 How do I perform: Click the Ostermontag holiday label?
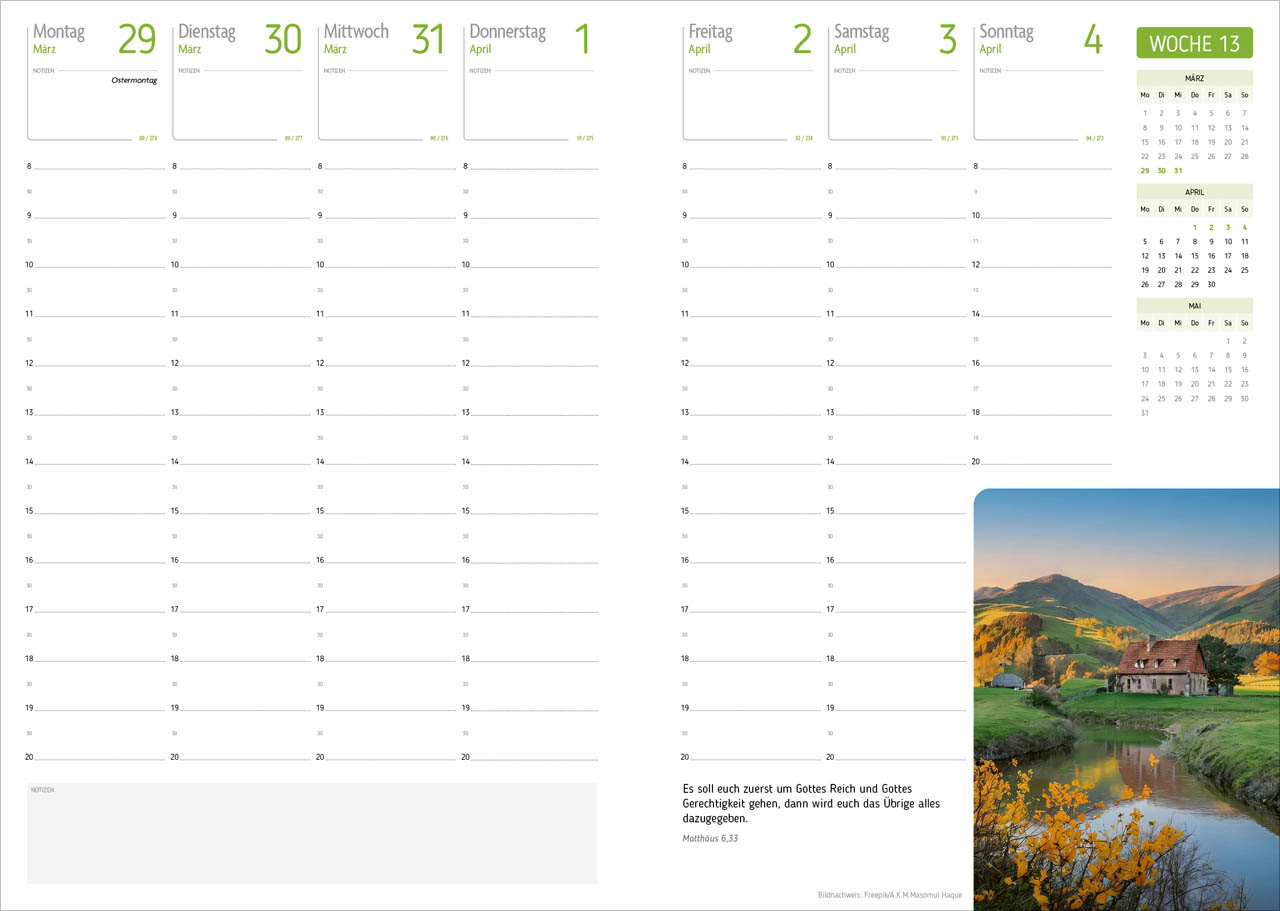(x=134, y=80)
